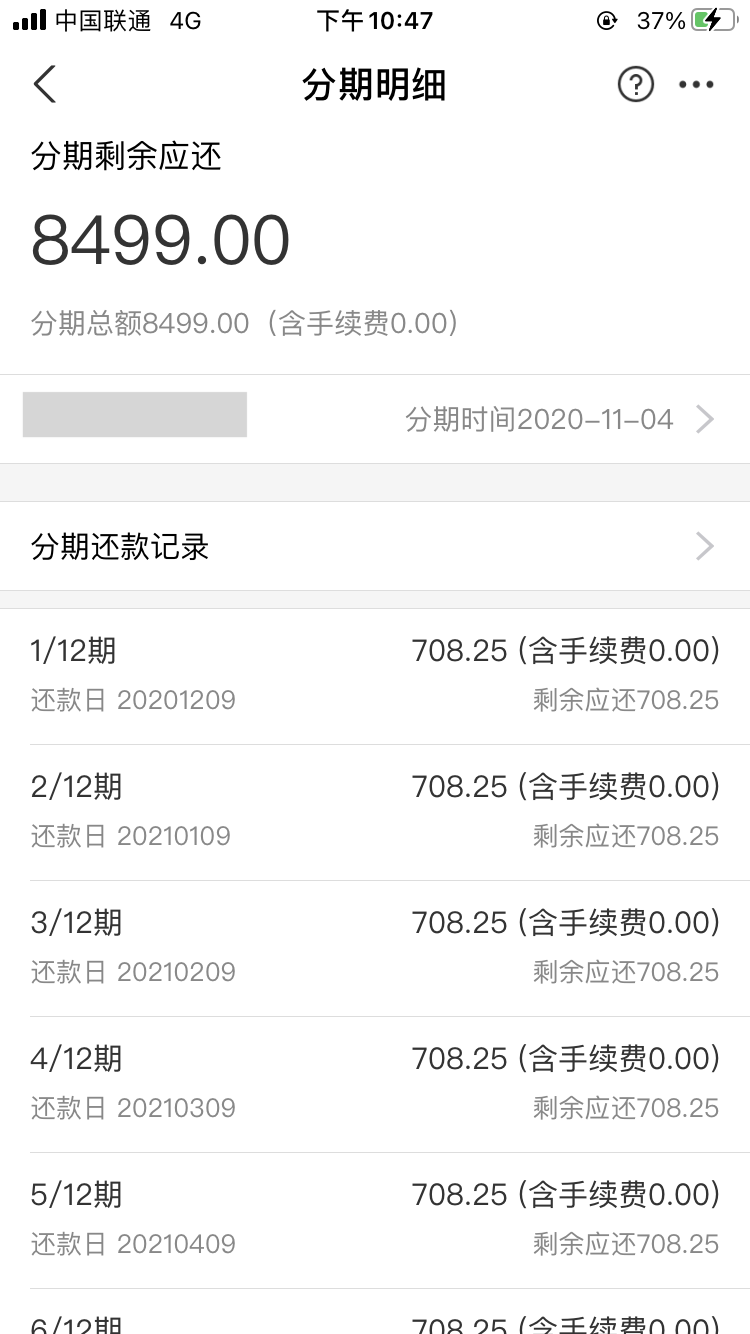Viewport: 750px width, 1334px height.
Task: Select the 1/12期 installment entry
Action: 375,675
